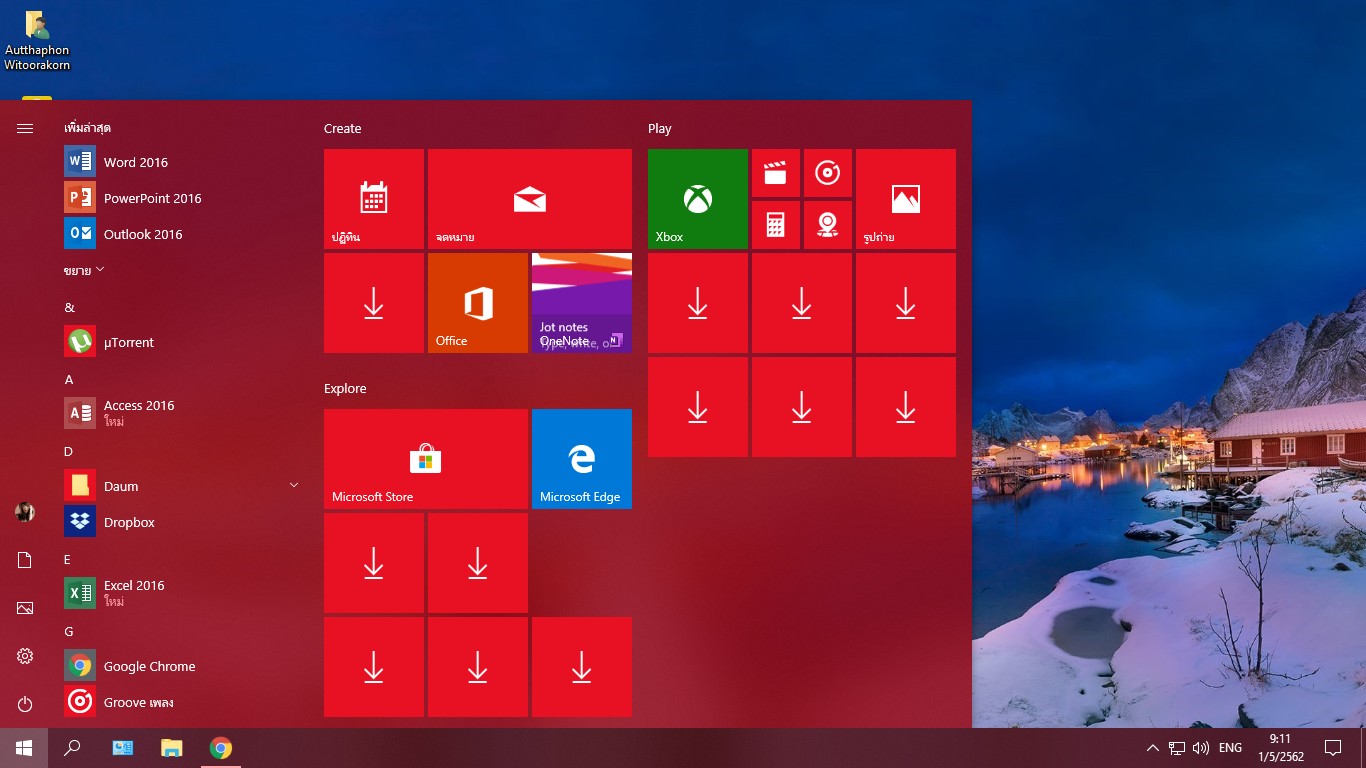The height and width of the screenshot is (768, 1366).
Task: Open the clock and date flyout
Action: (x=1280, y=748)
